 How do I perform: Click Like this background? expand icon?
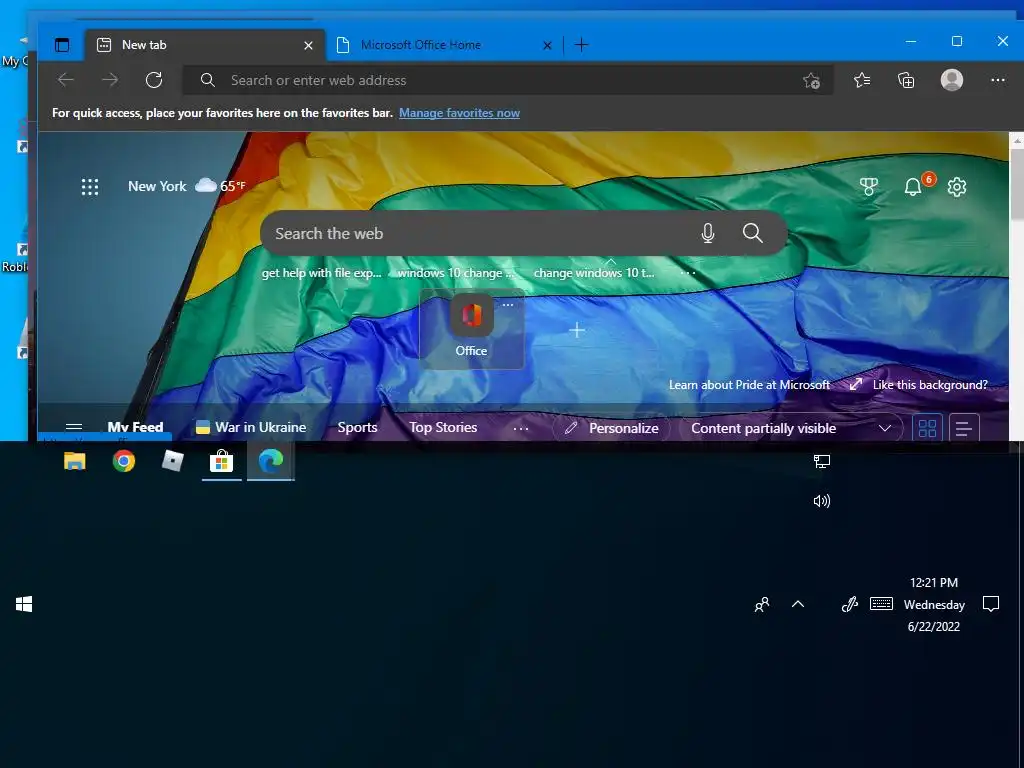856,385
